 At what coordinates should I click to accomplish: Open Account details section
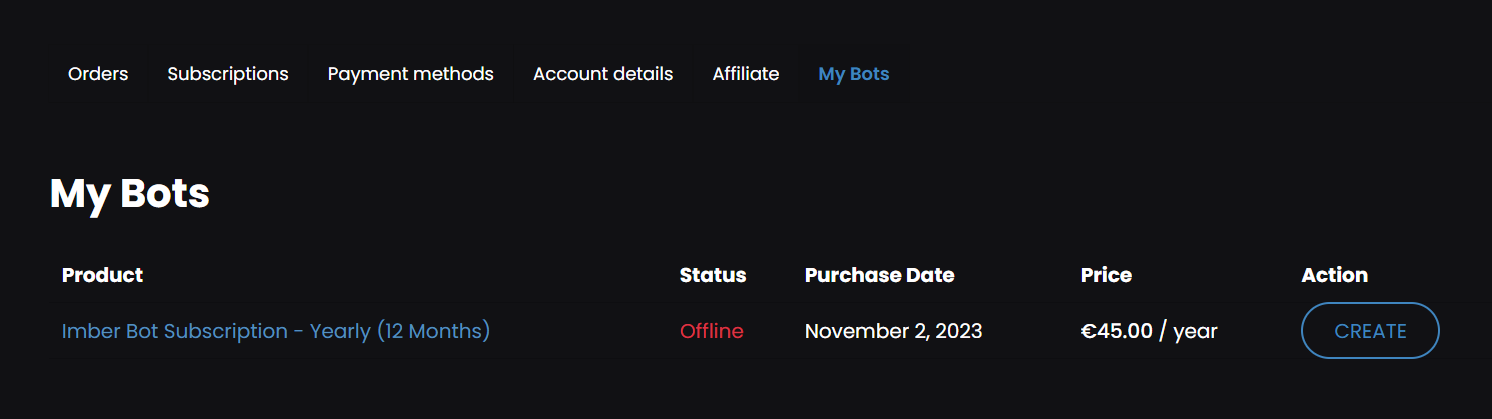coord(603,74)
